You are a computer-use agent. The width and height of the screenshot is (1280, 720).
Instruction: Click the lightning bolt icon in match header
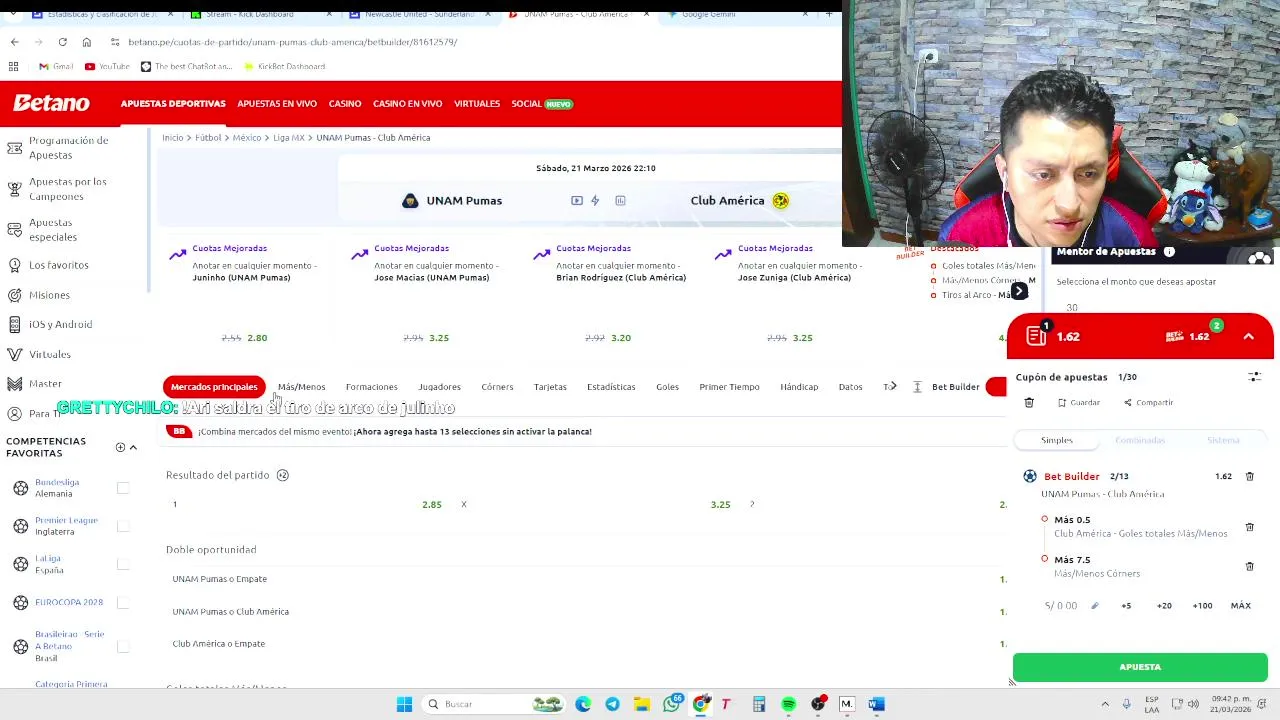[595, 201]
